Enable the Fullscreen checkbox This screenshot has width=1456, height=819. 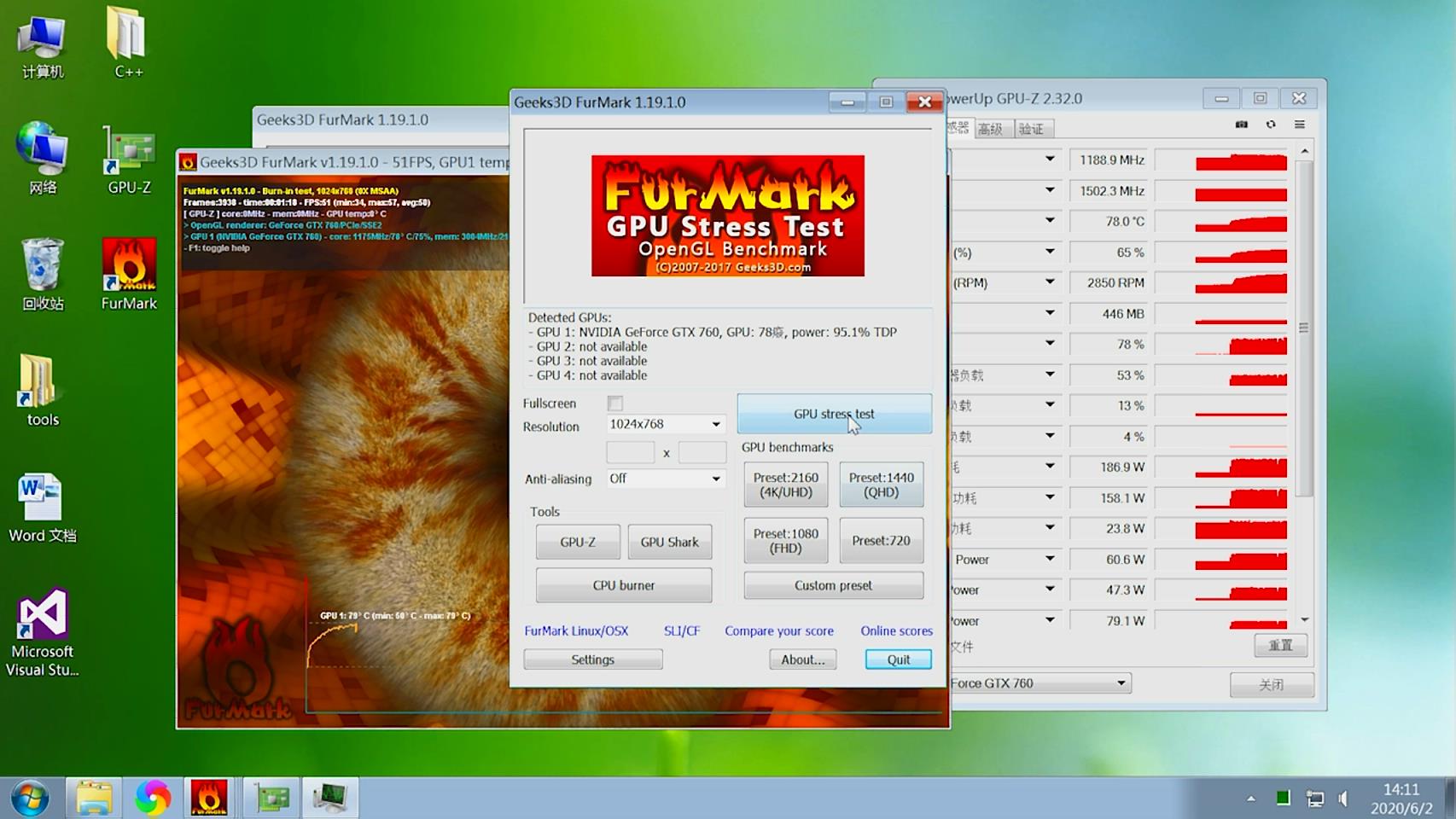[614, 403]
